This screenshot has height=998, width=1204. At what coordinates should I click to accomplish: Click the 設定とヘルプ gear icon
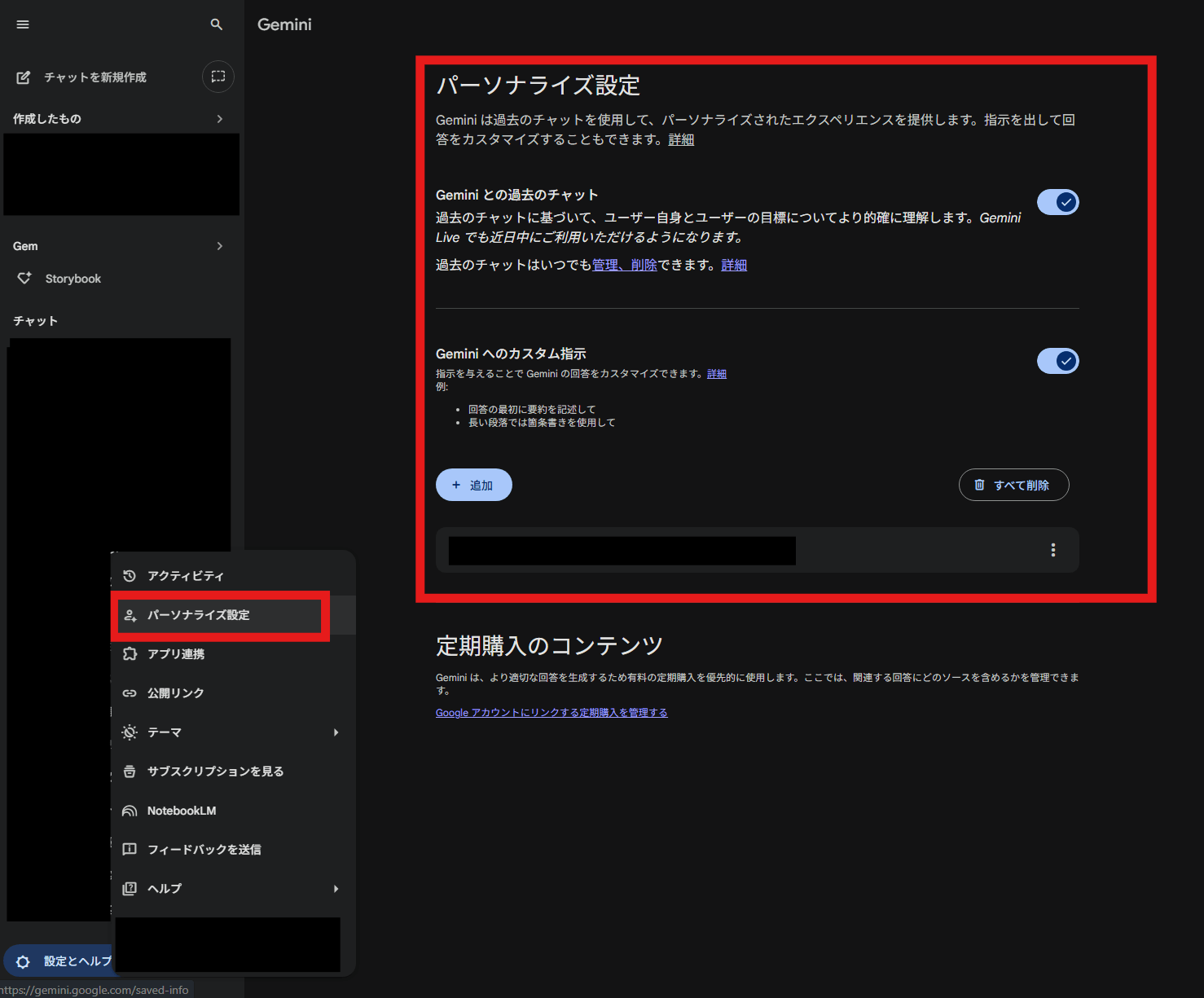click(24, 961)
